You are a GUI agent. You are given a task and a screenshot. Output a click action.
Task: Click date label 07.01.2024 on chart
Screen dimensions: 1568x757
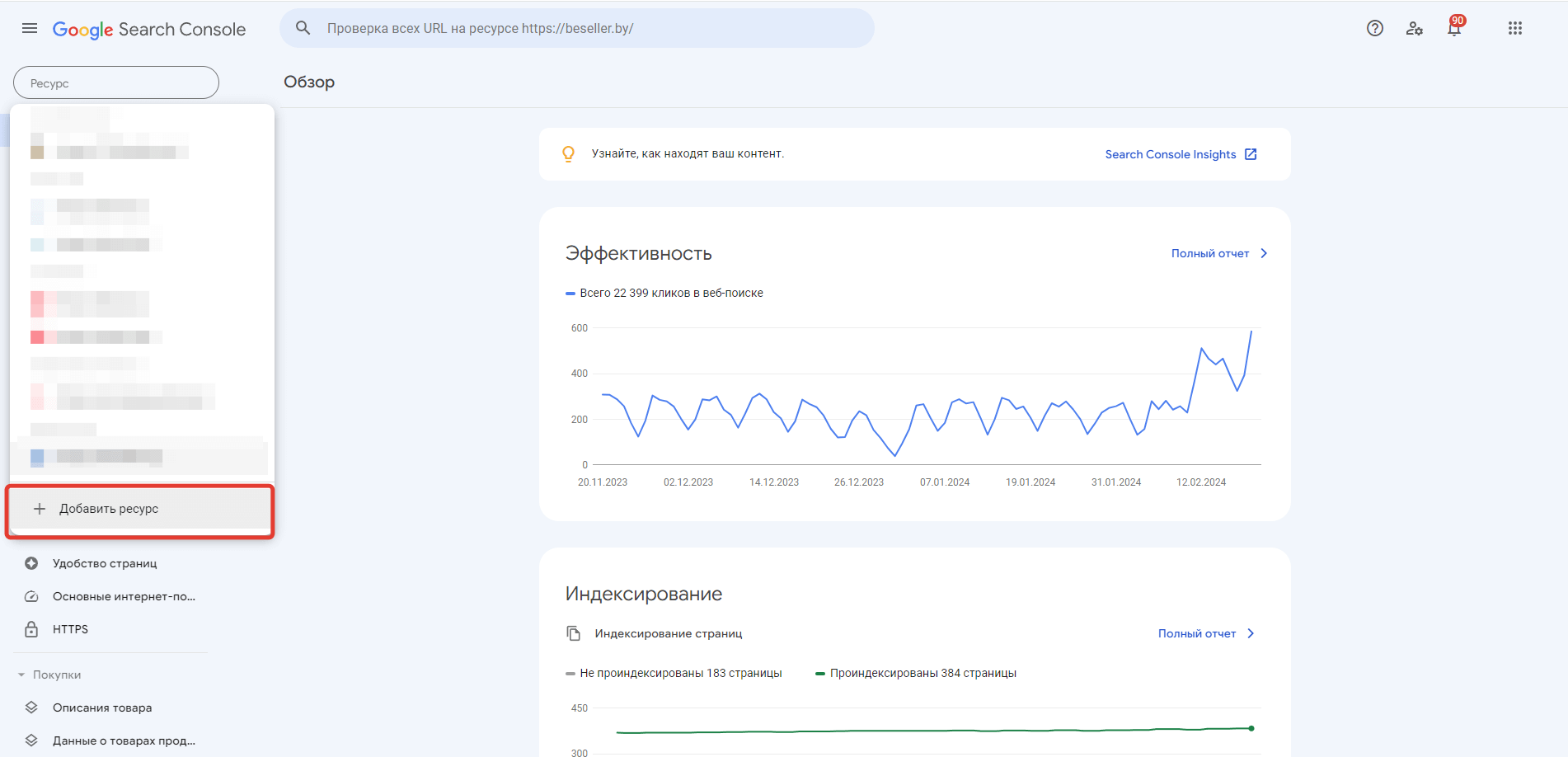[x=945, y=482]
